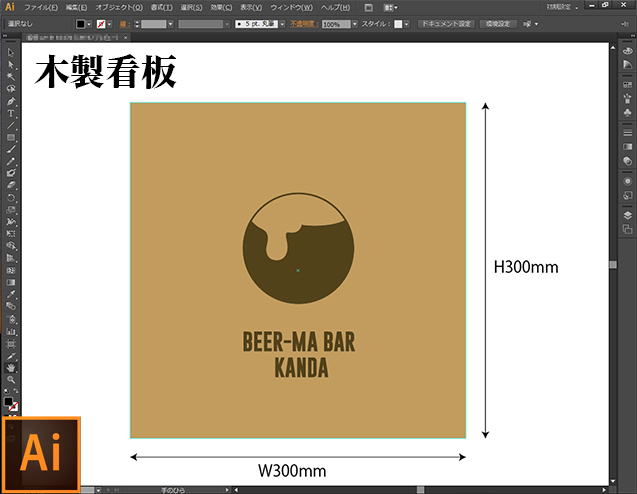The width and height of the screenshot is (637, 494).
Task: Open the ヘルプ(H) menu
Action: tap(335, 7)
